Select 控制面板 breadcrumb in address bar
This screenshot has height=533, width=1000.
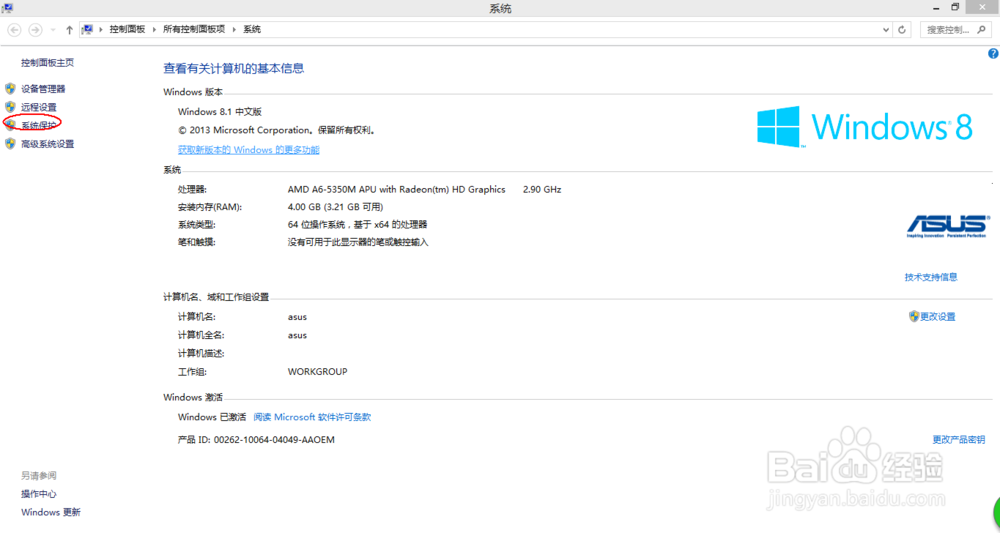click(128, 29)
